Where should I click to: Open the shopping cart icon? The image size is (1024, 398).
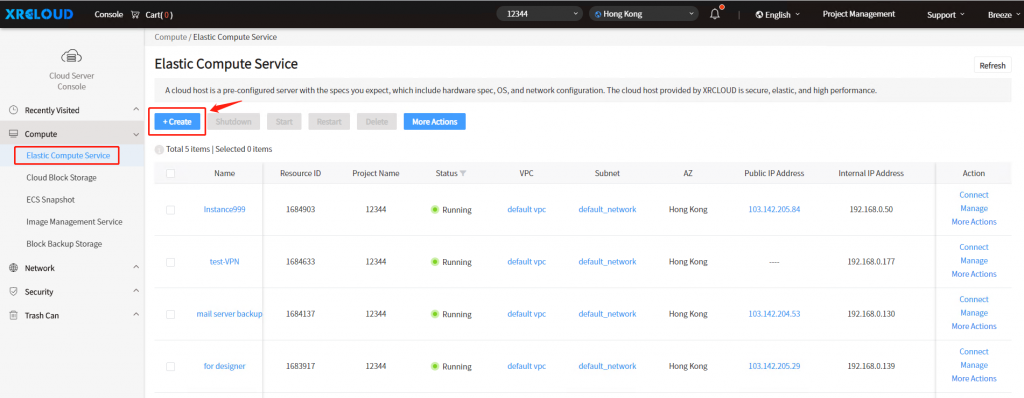(x=135, y=14)
